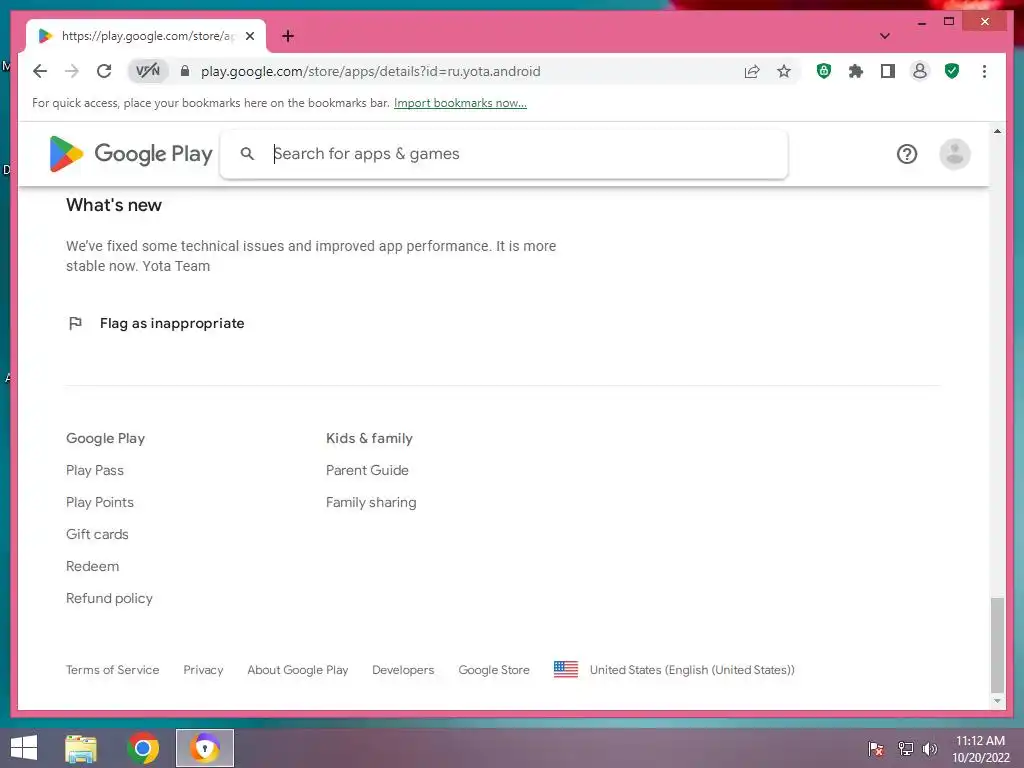Click the scrollbar up arrow
Screen dimensions: 1024x768
997,131
